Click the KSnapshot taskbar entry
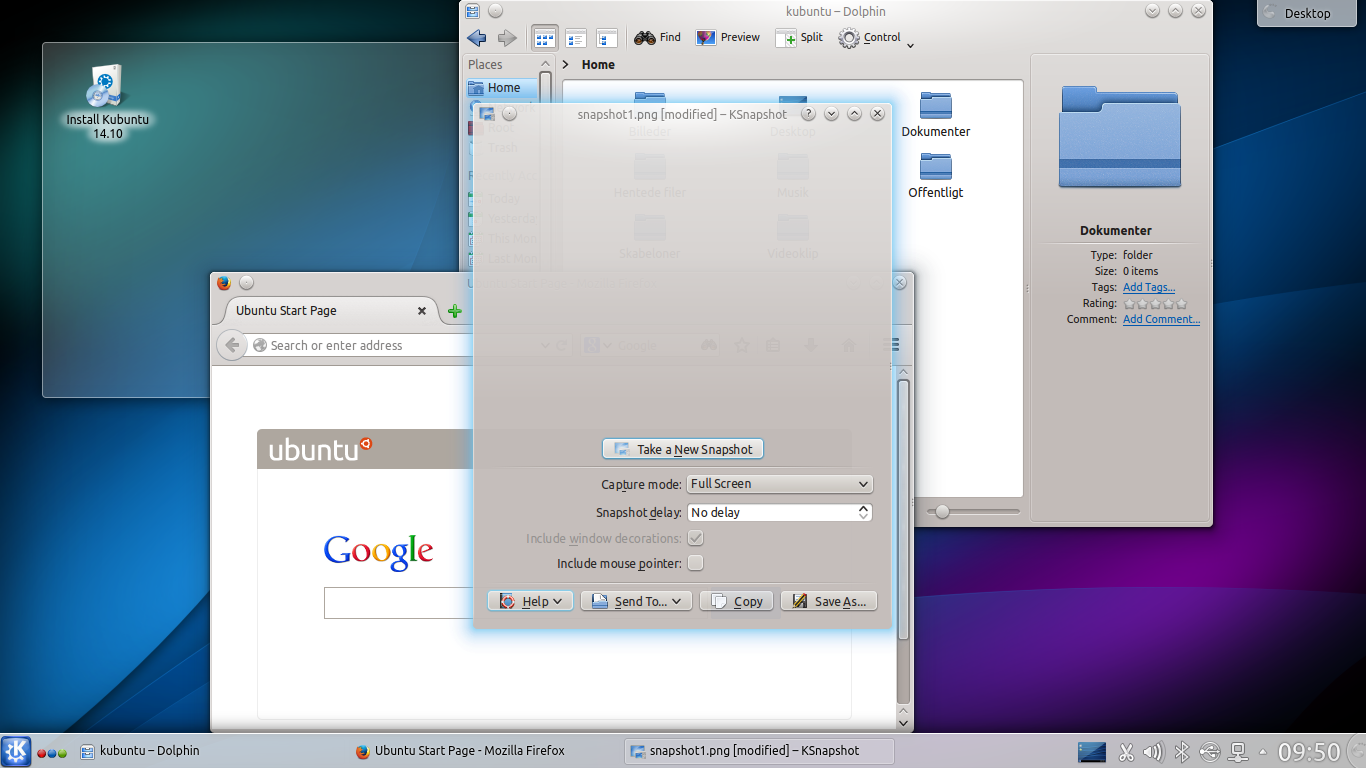Screen dimensions: 1366x768 (x=759, y=751)
